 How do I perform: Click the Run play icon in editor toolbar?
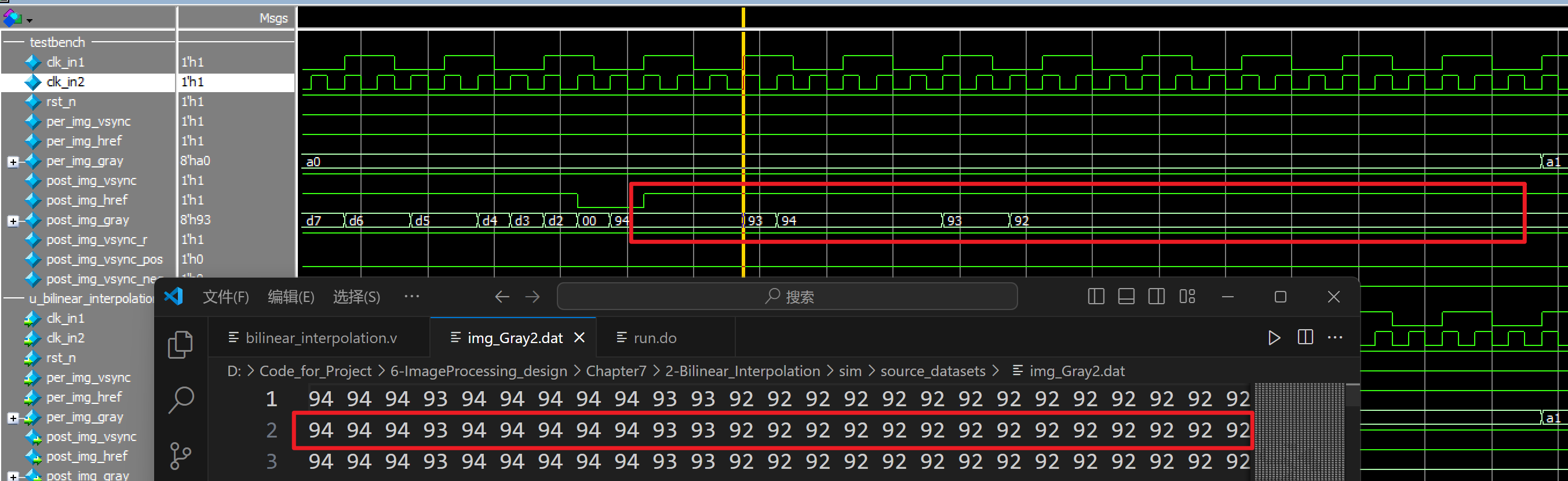(1274, 338)
